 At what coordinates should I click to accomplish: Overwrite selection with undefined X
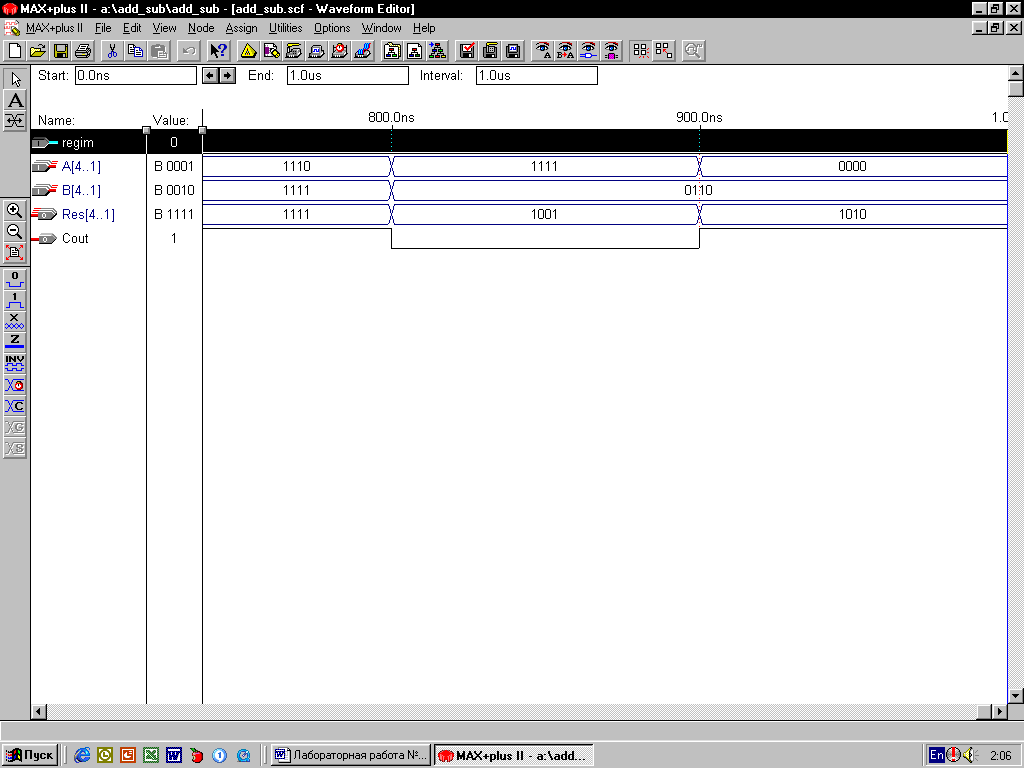tap(15, 322)
